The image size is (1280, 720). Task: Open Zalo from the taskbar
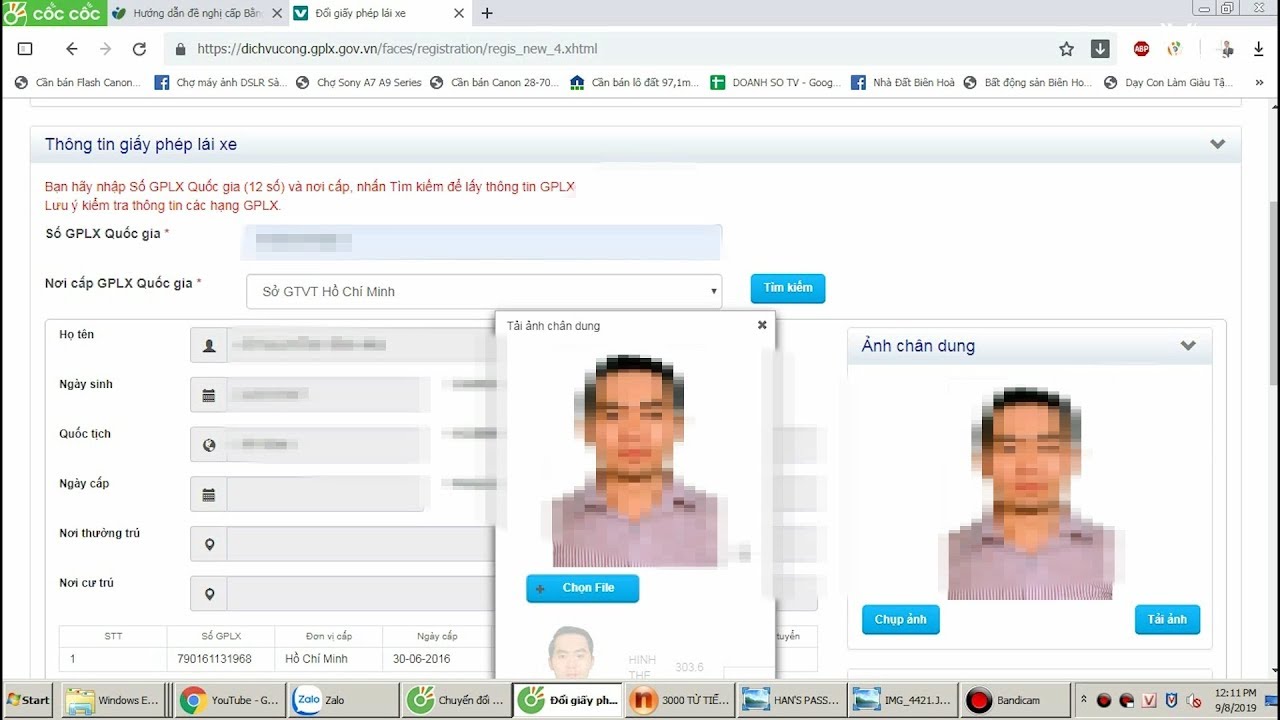[x=343, y=700]
